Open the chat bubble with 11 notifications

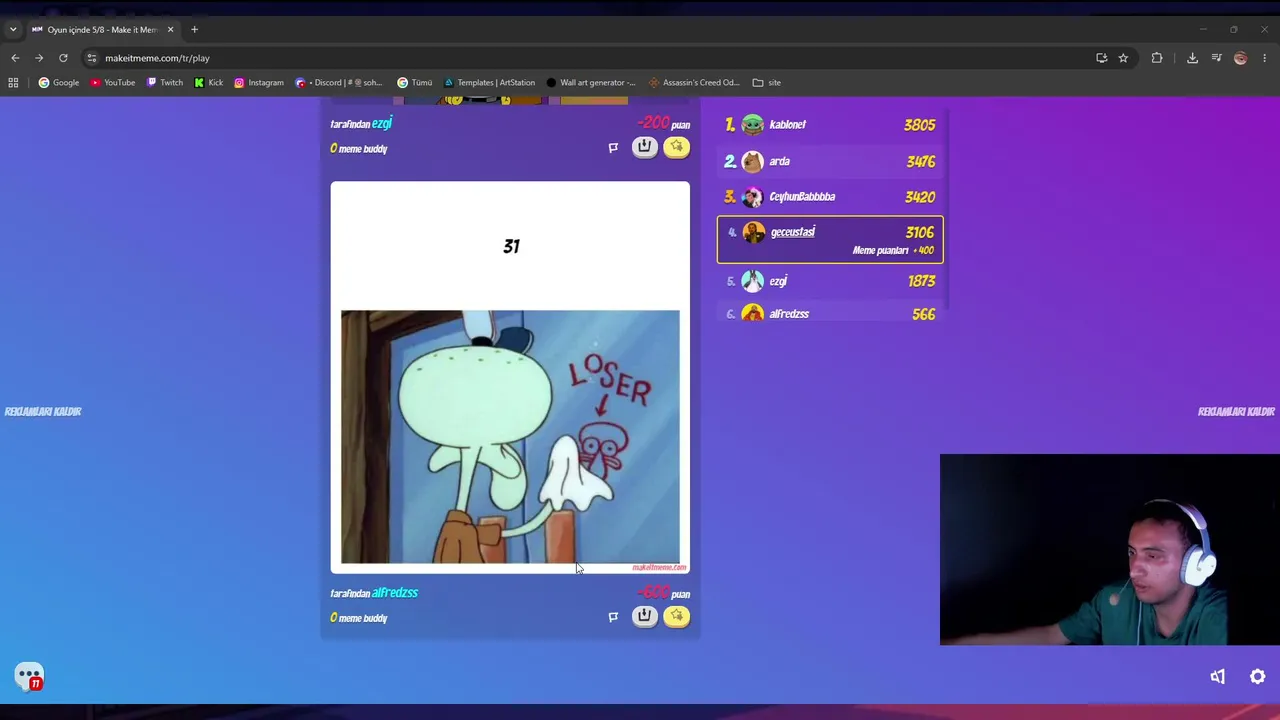[29, 677]
